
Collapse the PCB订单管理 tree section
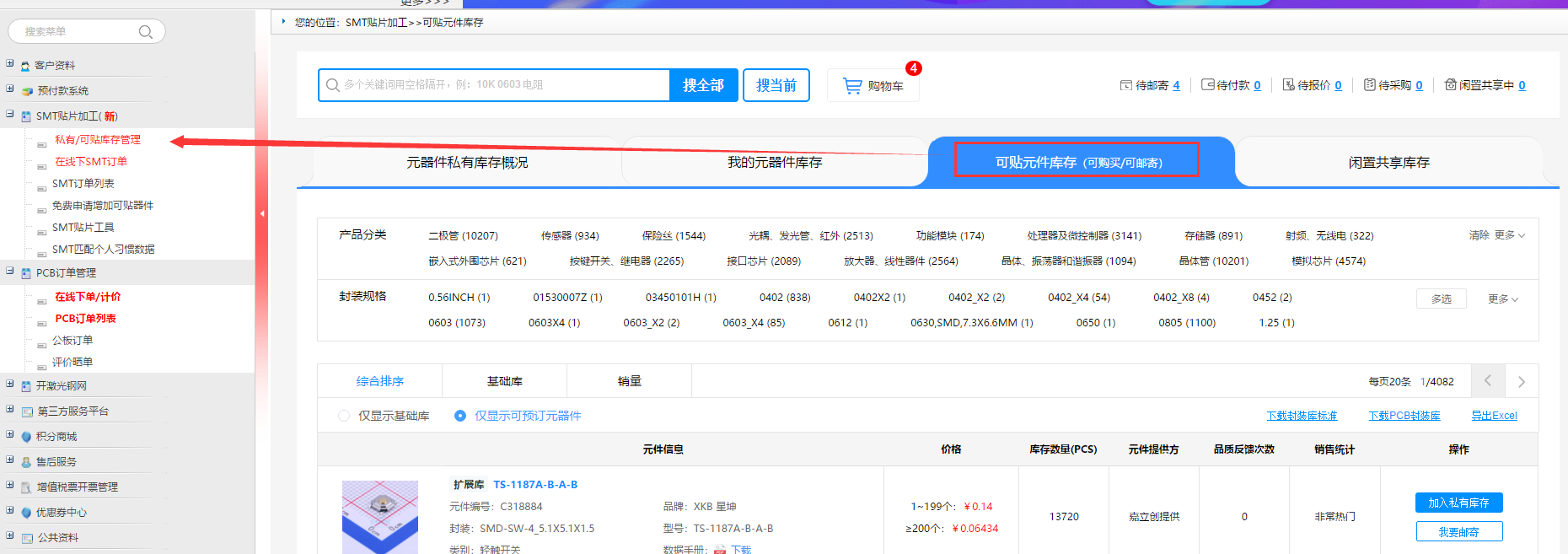[x=10, y=272]
